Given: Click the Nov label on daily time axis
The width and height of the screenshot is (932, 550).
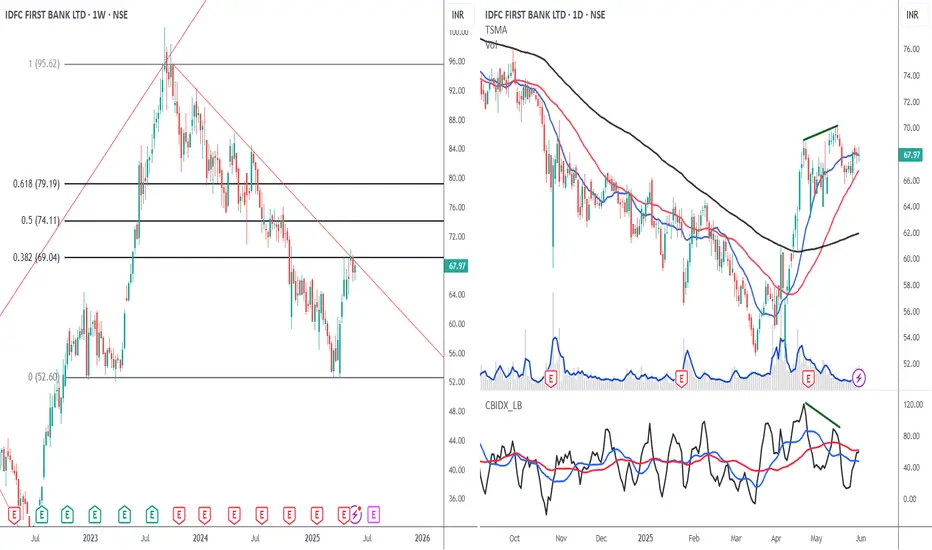Looking at the screenshot, I should [x=561, y=538].
